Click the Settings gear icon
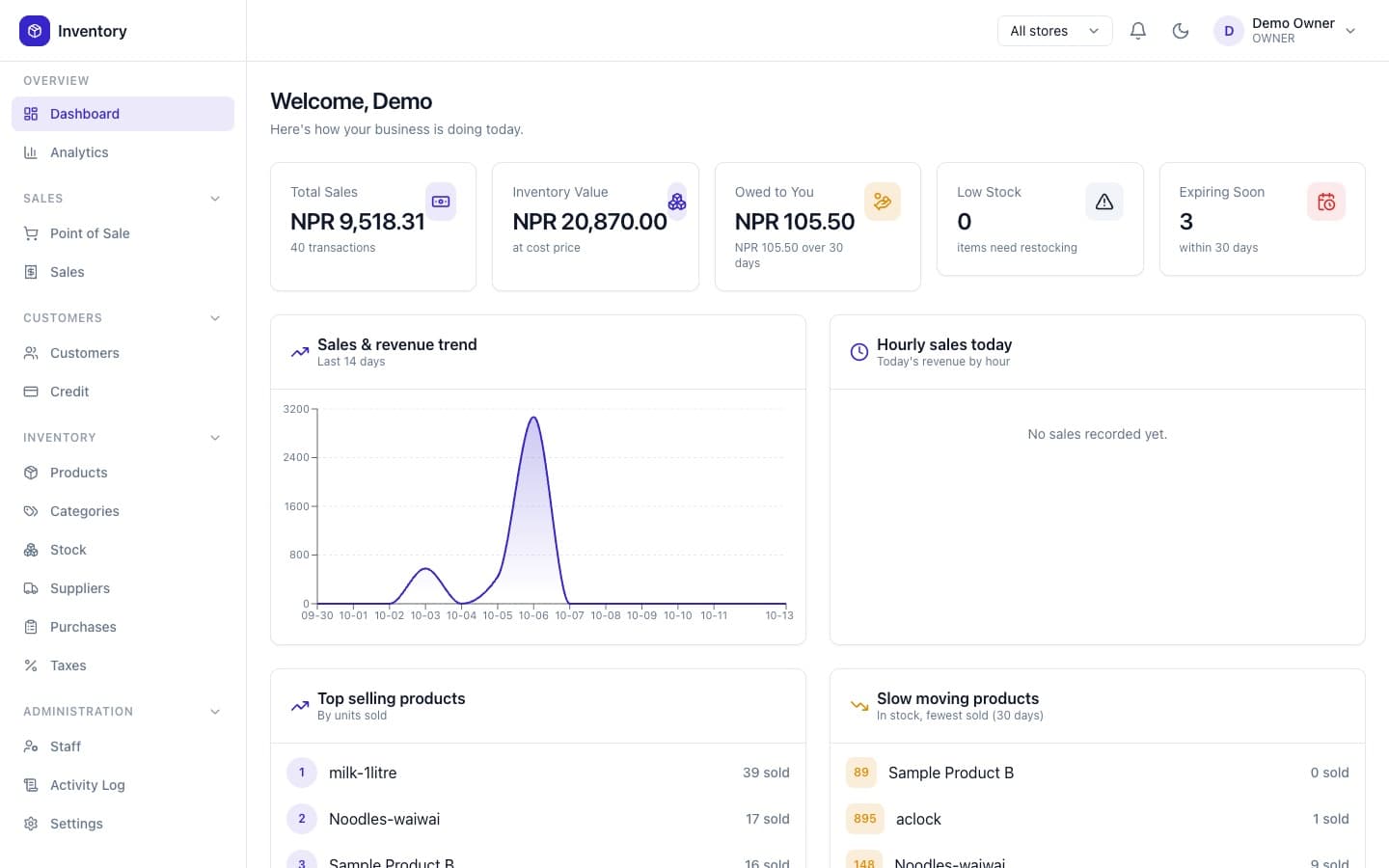This screenshot has height=868, width=1389. 31,824
